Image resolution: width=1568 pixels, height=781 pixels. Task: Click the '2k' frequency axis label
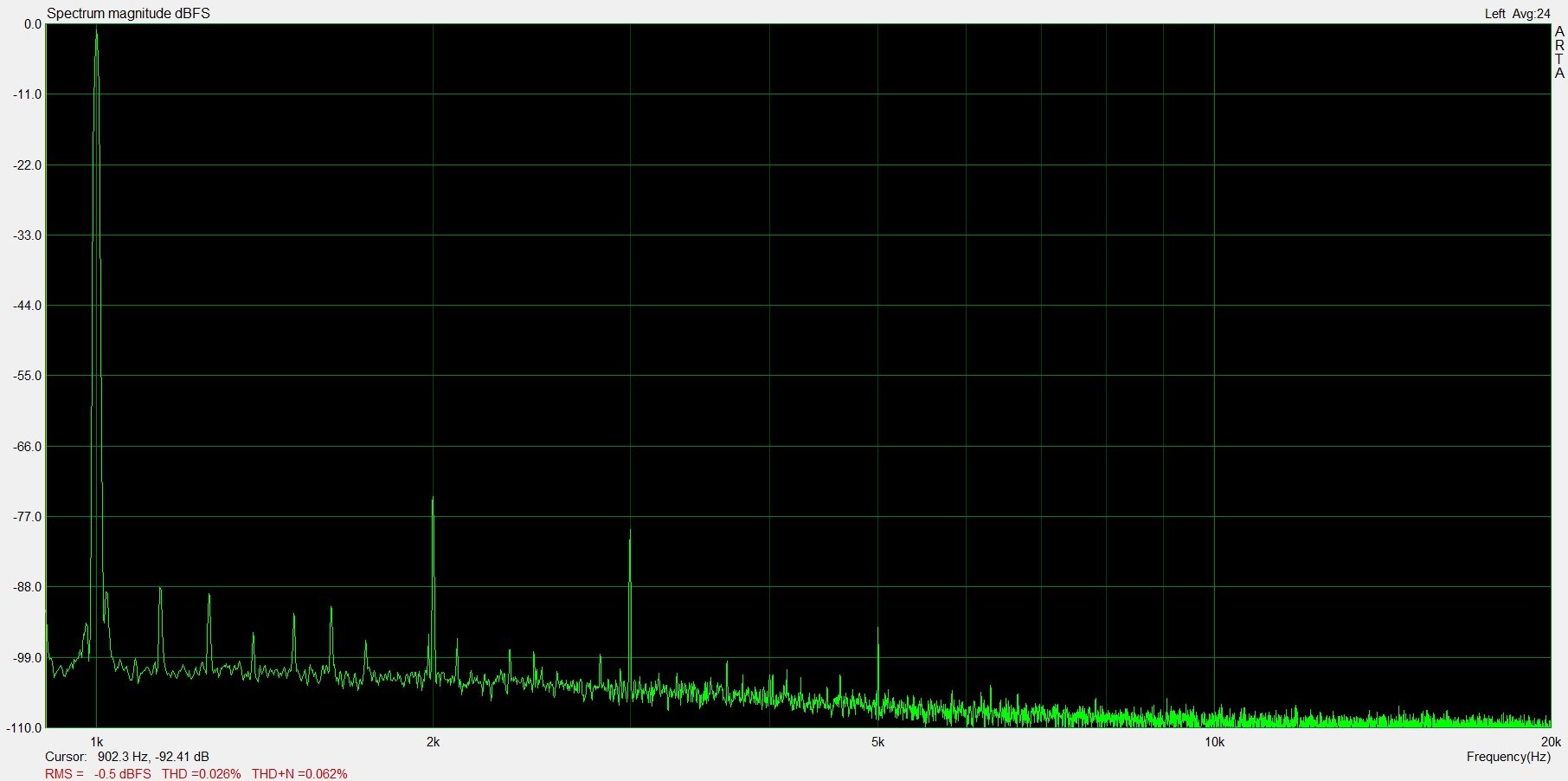click(433, 742)
